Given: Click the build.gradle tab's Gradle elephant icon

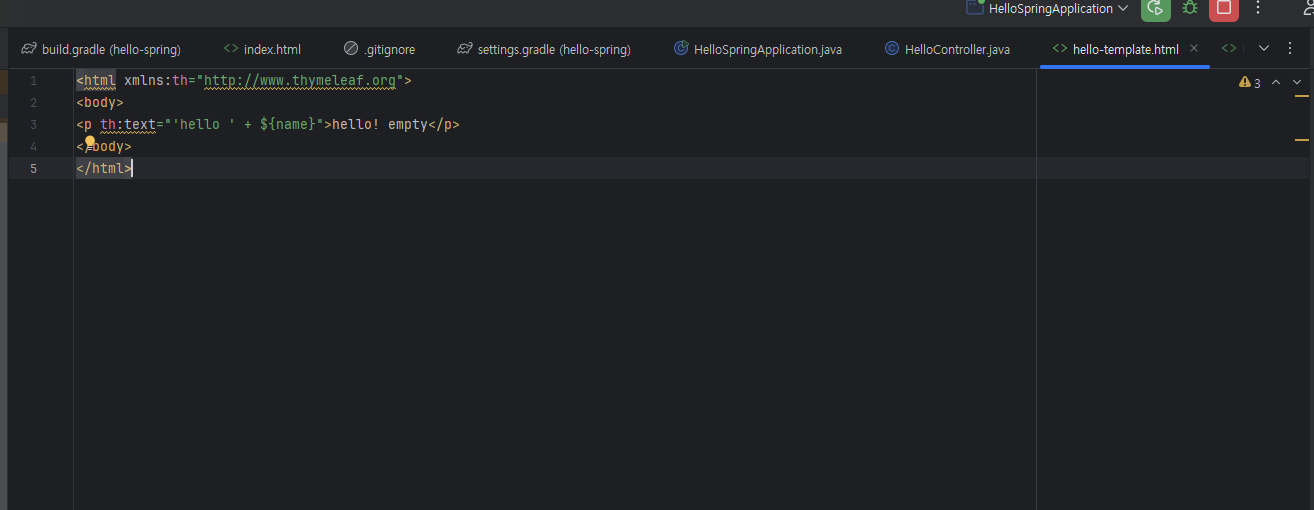Looking at the screenshot, I should point(29,49).
